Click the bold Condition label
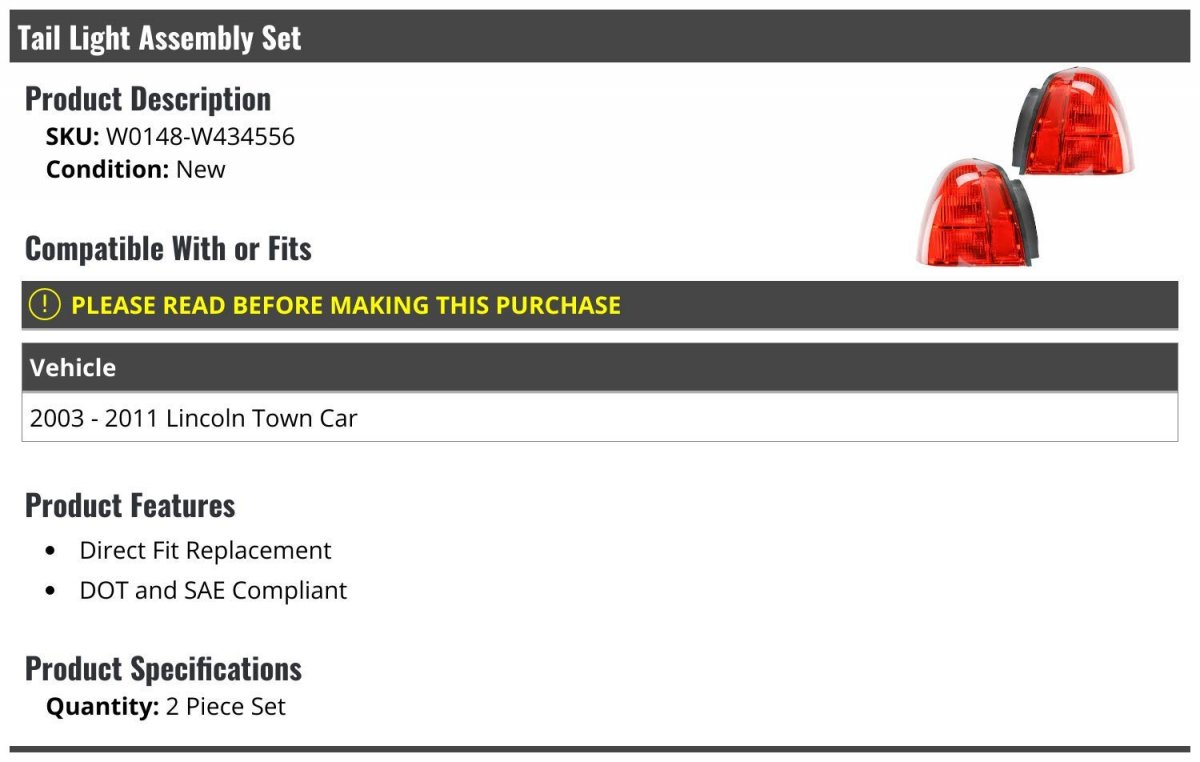The image size is (1200, 762). click(108, 169)
